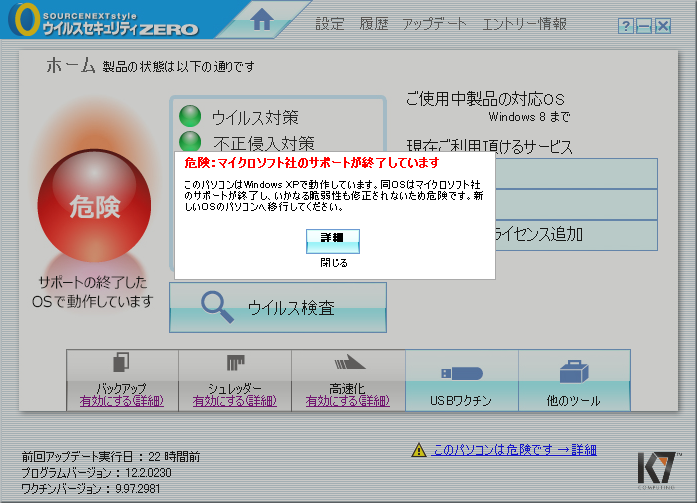Click the ワクチンバージョン 9.97.2981 text
The width and height of the screenshot is (697, 503).
tap(91, 489)
